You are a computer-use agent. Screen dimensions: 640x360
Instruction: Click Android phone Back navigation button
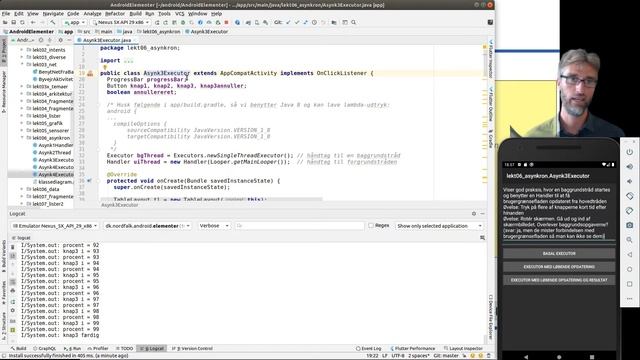point(526,356)
